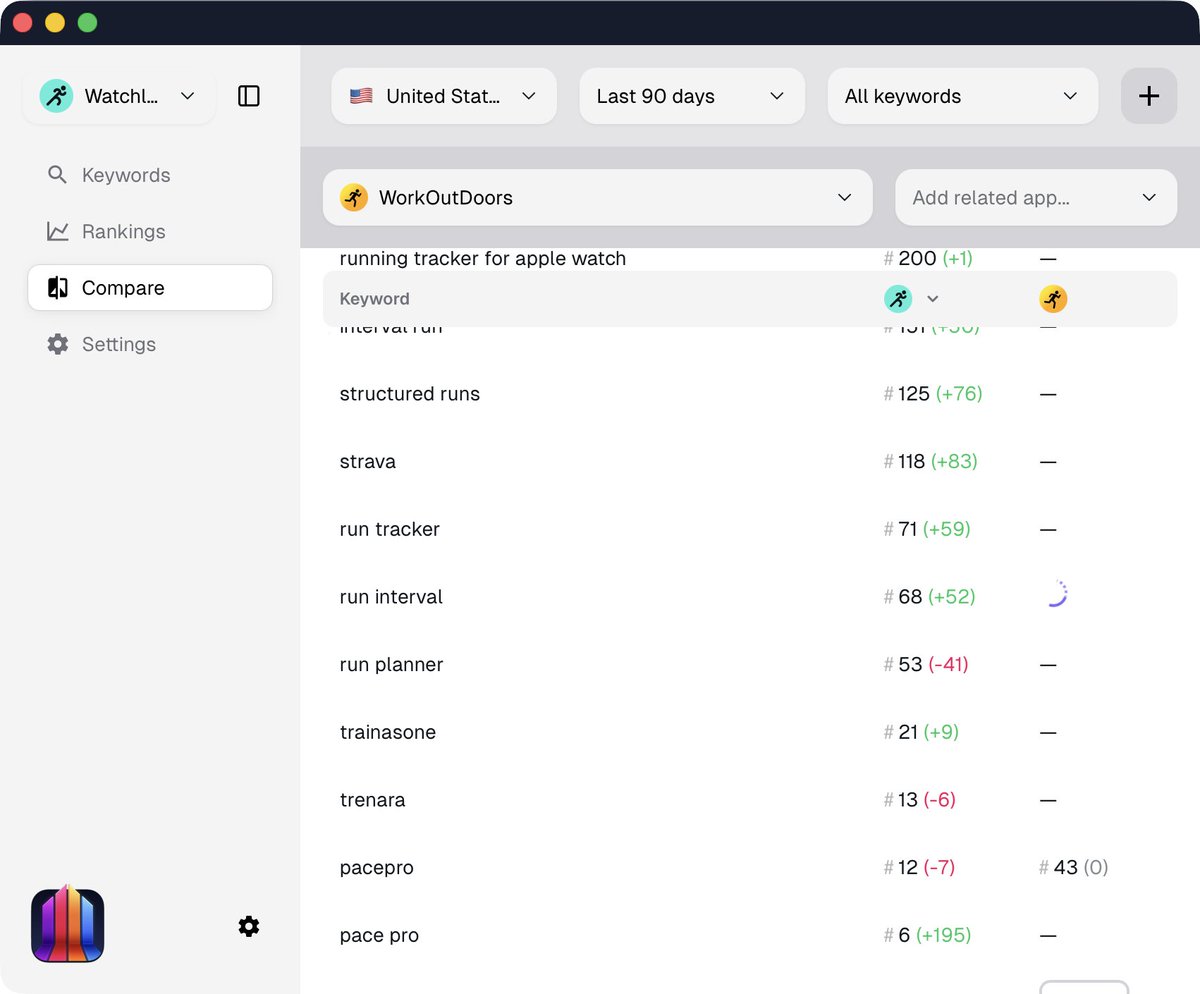Open the All keywords filter dropdown
Image resolution: width=1200 pixels, height=994 pixels.
coord(962,96)
